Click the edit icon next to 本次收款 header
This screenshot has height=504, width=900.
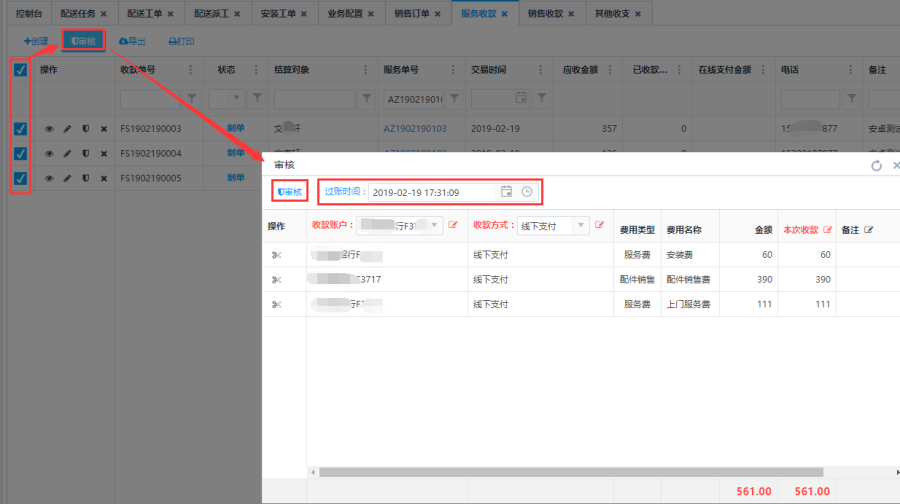point(827,229)
